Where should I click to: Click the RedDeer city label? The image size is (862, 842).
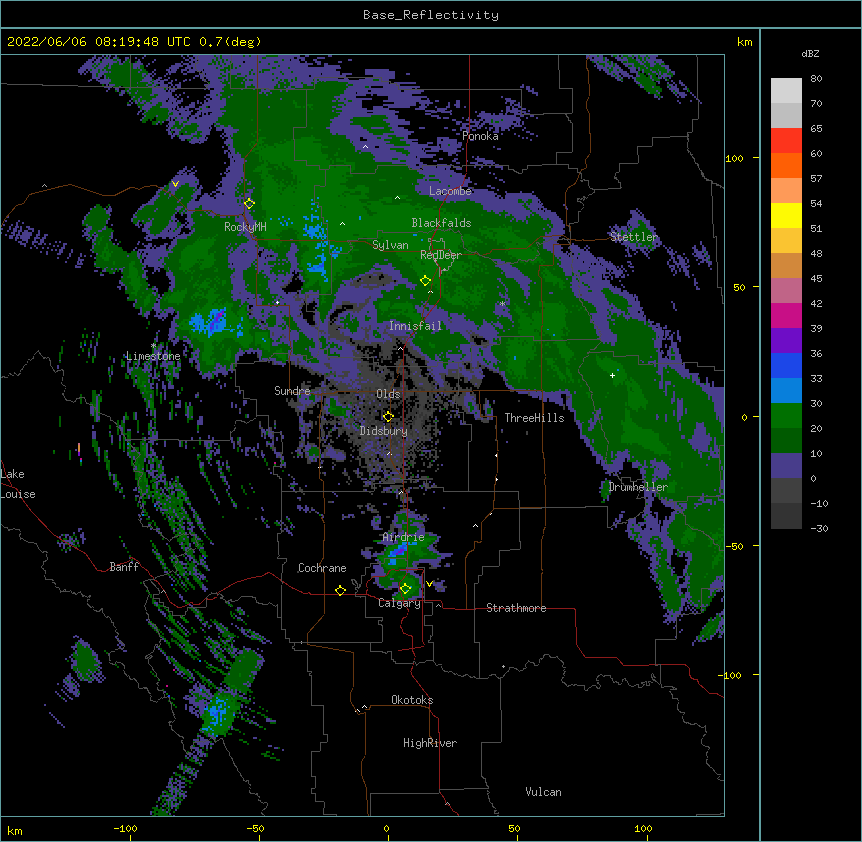pyautogui.click(x=441, y=255)
